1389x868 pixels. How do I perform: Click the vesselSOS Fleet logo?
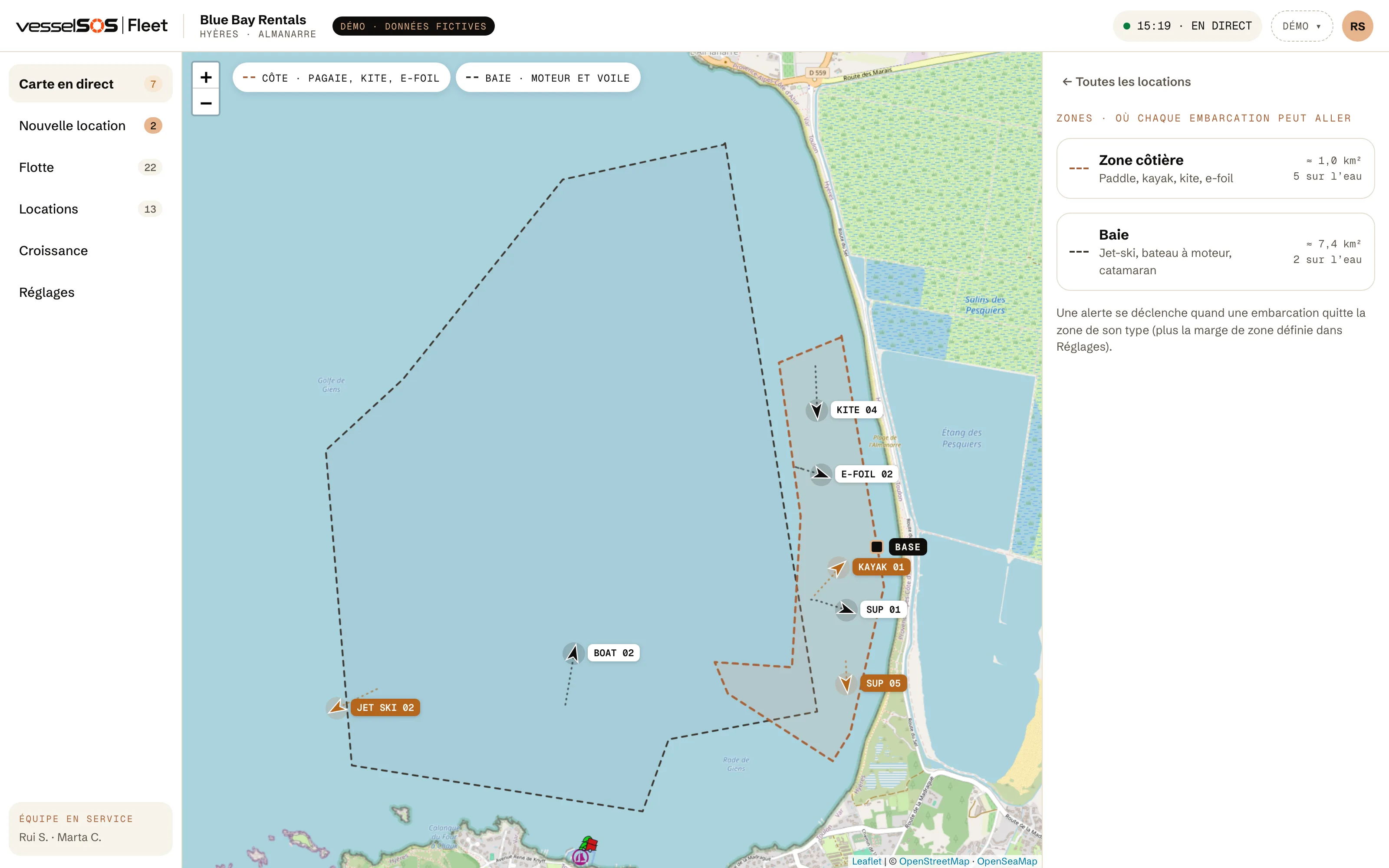(x=91, y=25)
